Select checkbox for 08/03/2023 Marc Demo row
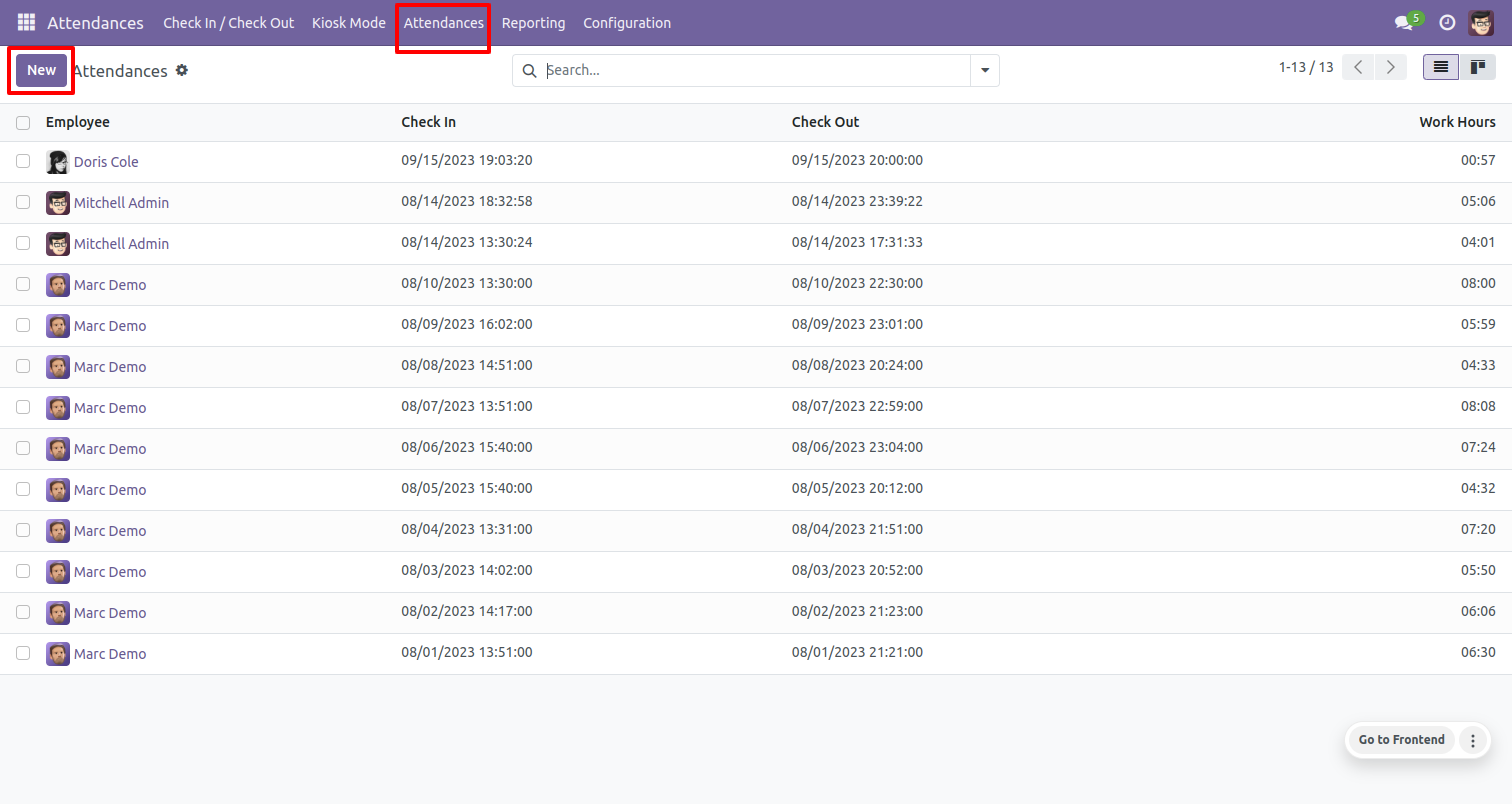Image resolution: width=1512 pixels, height=804 pixels. click(x=23, y=571)
